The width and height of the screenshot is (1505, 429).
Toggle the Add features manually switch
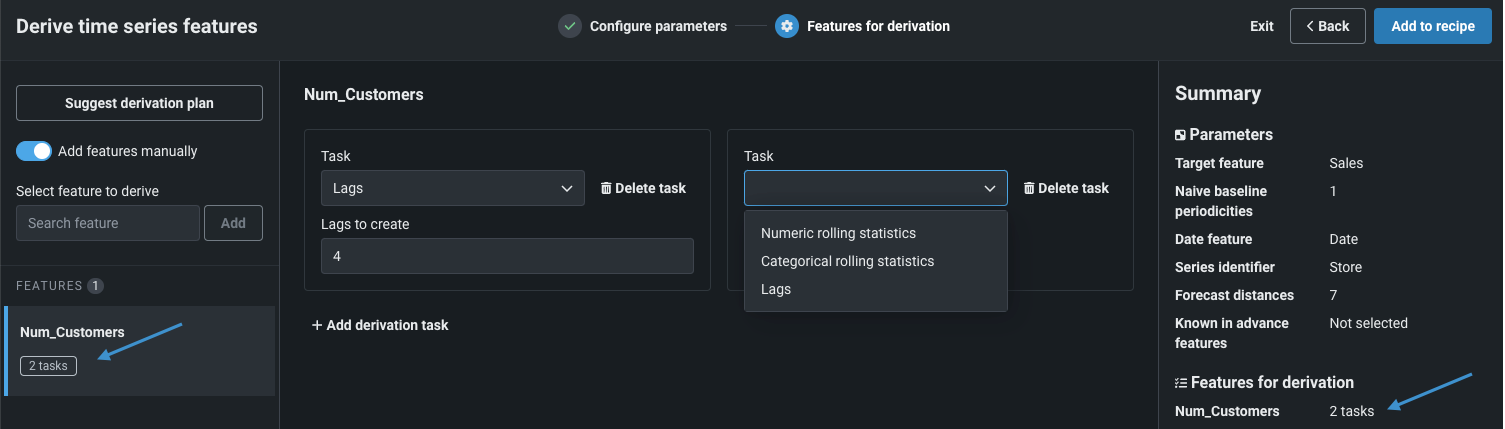34,151
